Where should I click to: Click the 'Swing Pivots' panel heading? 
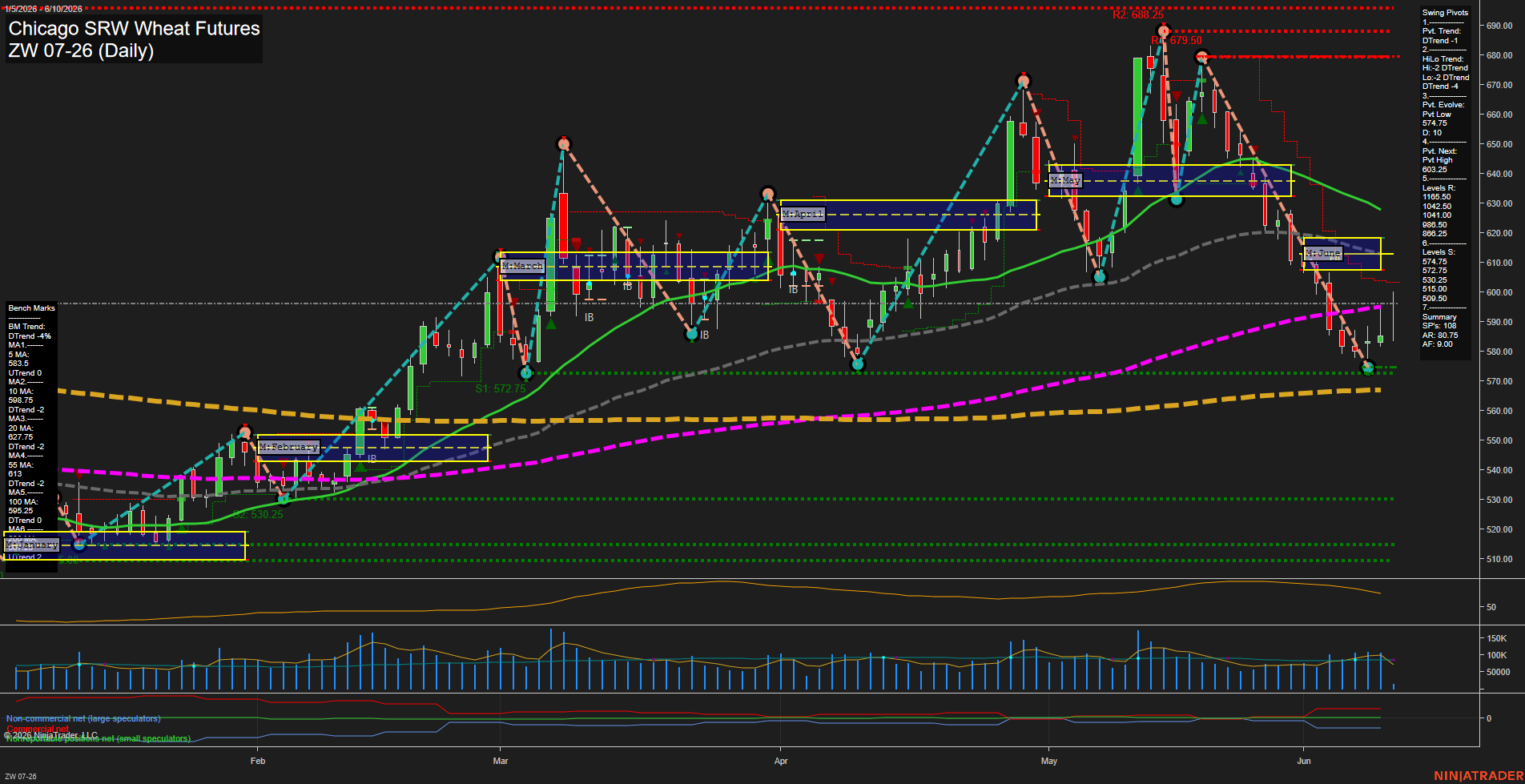tap(1446, 13)
